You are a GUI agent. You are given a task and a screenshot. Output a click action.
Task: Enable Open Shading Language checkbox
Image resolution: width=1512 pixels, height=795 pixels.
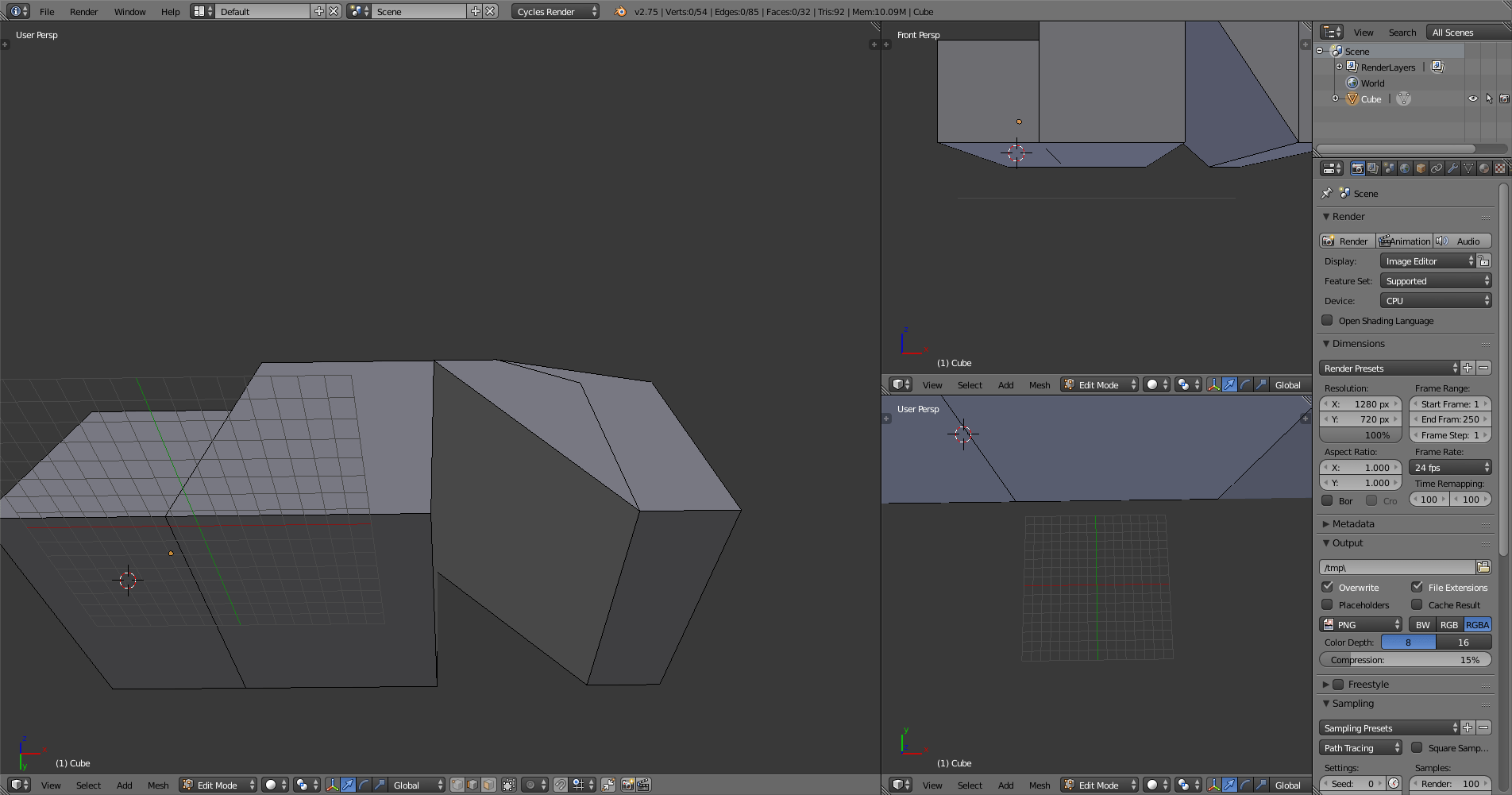point(1328,321)
